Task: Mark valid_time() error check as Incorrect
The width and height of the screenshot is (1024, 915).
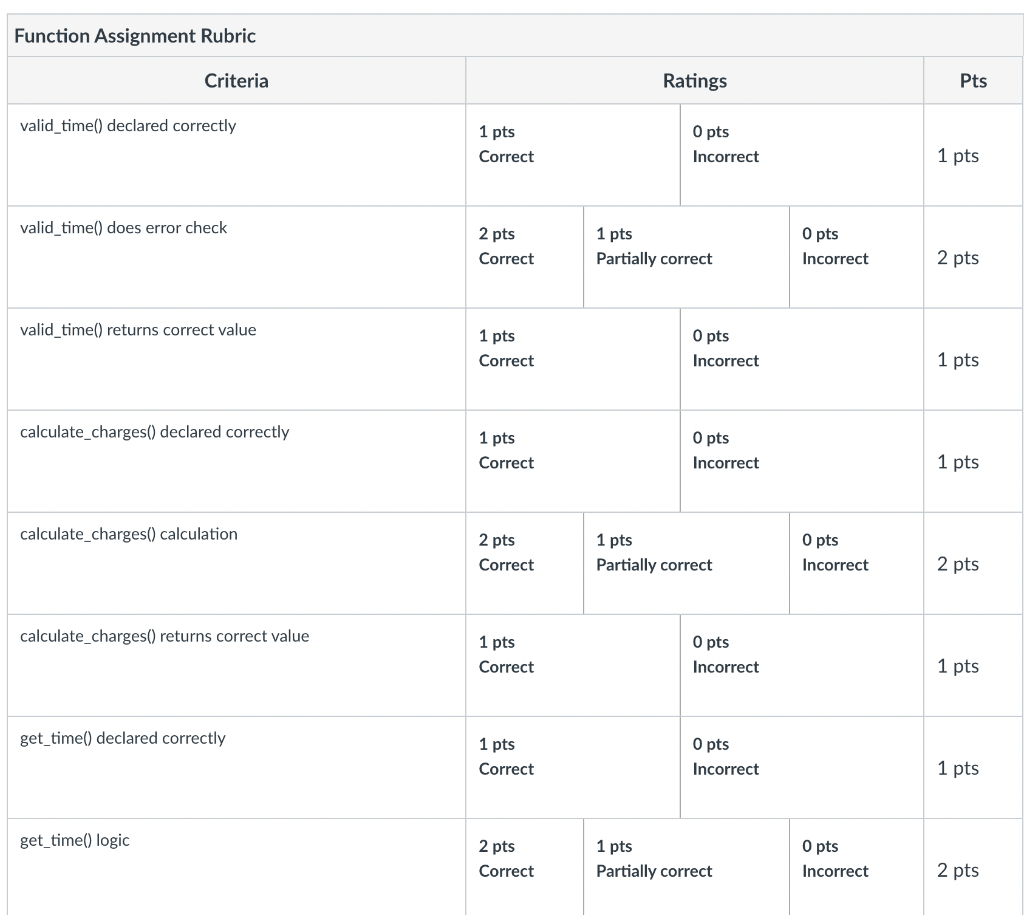Action: coord(856,257)
